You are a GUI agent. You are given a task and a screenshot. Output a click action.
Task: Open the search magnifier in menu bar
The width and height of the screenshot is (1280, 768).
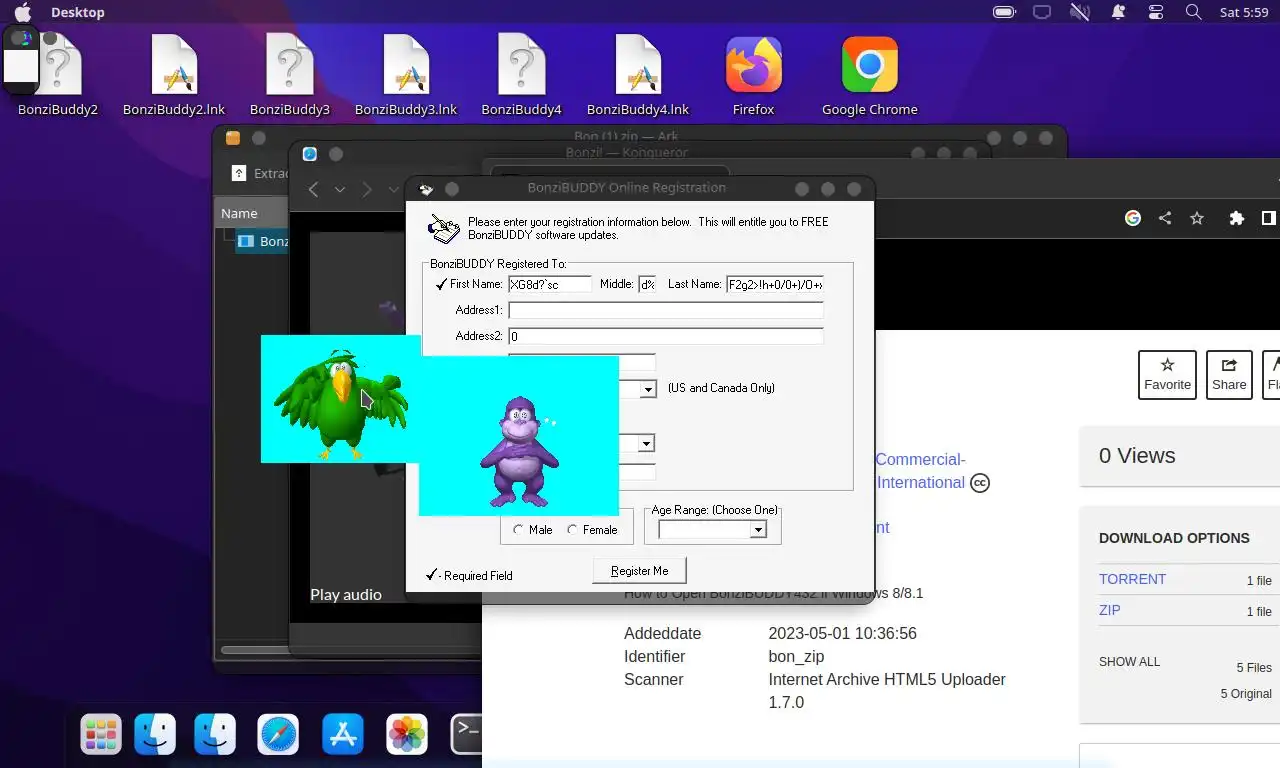[1193, 12]
